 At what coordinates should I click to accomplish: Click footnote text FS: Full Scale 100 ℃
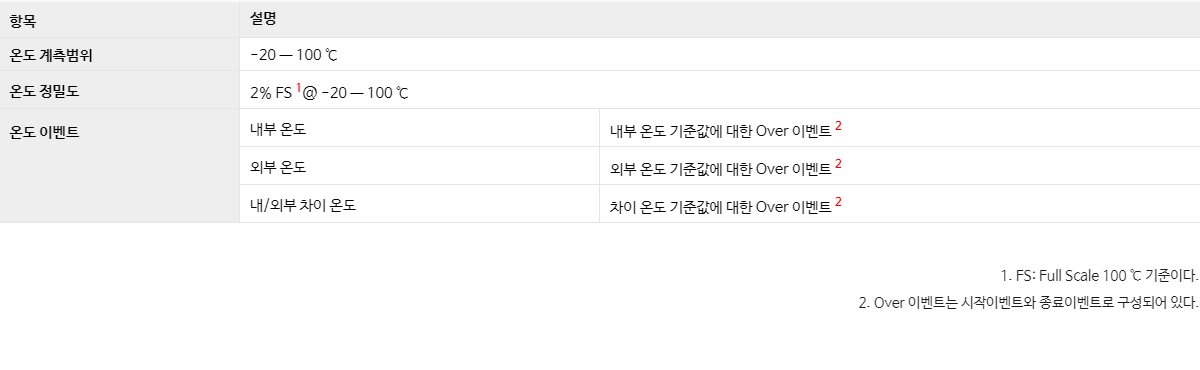point(1099,275)
